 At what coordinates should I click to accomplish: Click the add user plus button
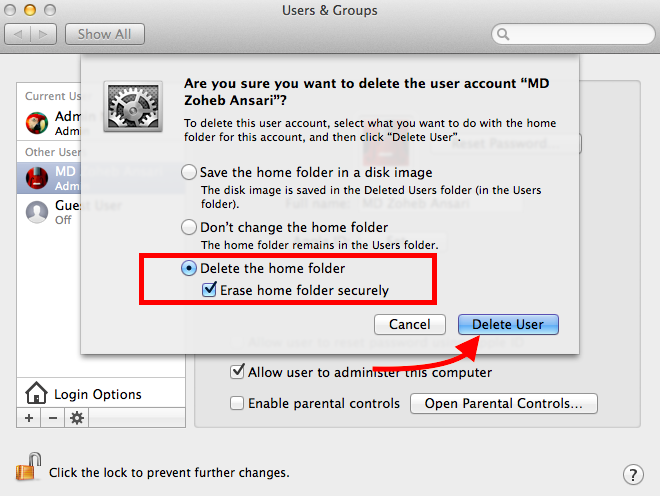pyautogui.click(x=29, y=418)
